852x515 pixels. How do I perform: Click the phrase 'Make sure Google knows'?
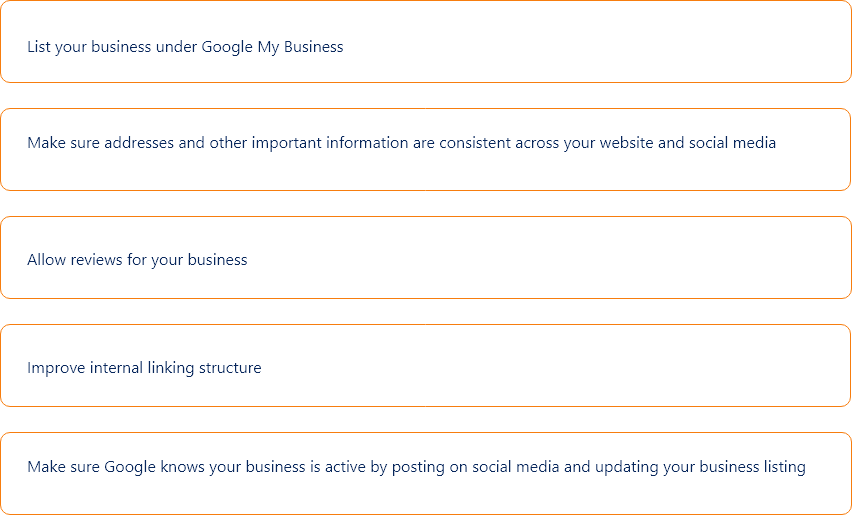[x=116, y=467]
